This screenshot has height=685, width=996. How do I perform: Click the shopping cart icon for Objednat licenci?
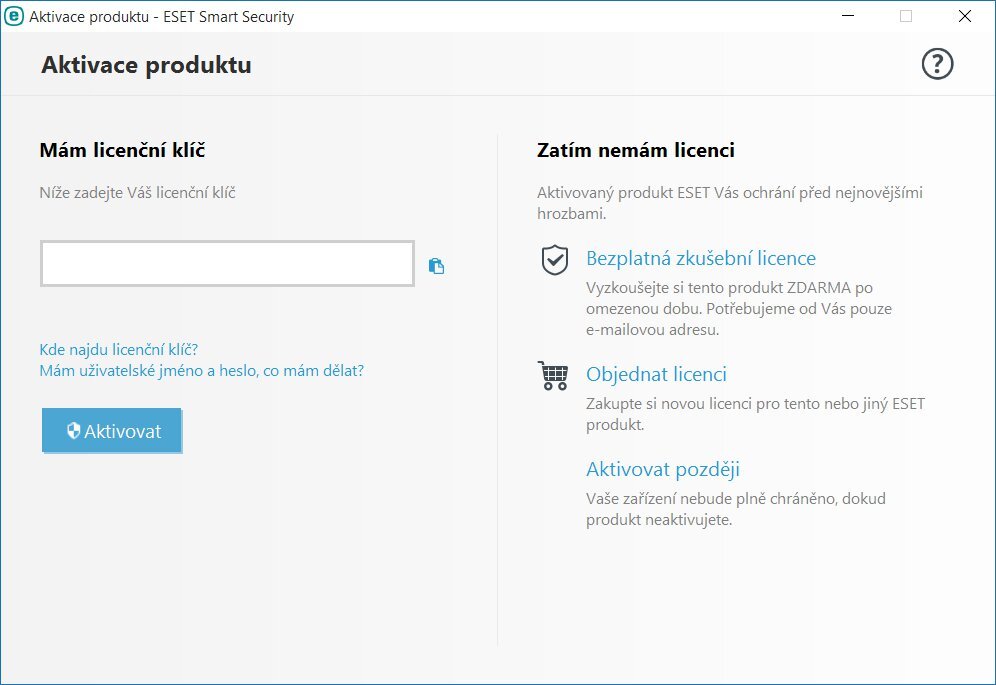[552, 377]
